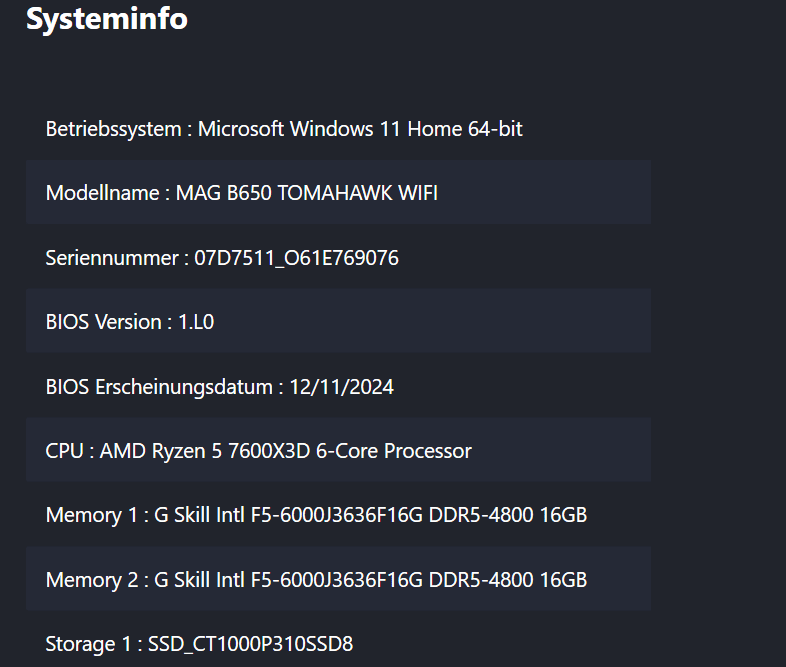Click the MAG B650 TOMAHAWK WIFI value
This screenshot has height=667, width=786.
306,193
